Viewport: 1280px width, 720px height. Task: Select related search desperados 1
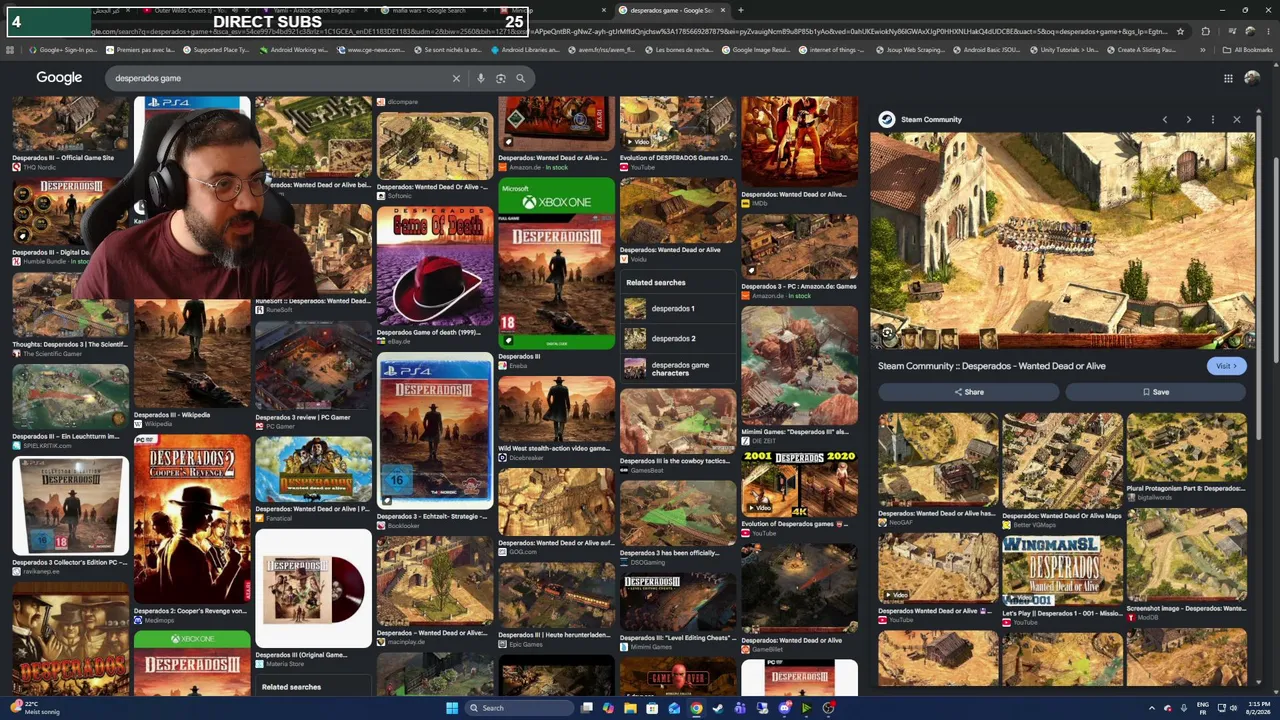click(x=678, y=308)
